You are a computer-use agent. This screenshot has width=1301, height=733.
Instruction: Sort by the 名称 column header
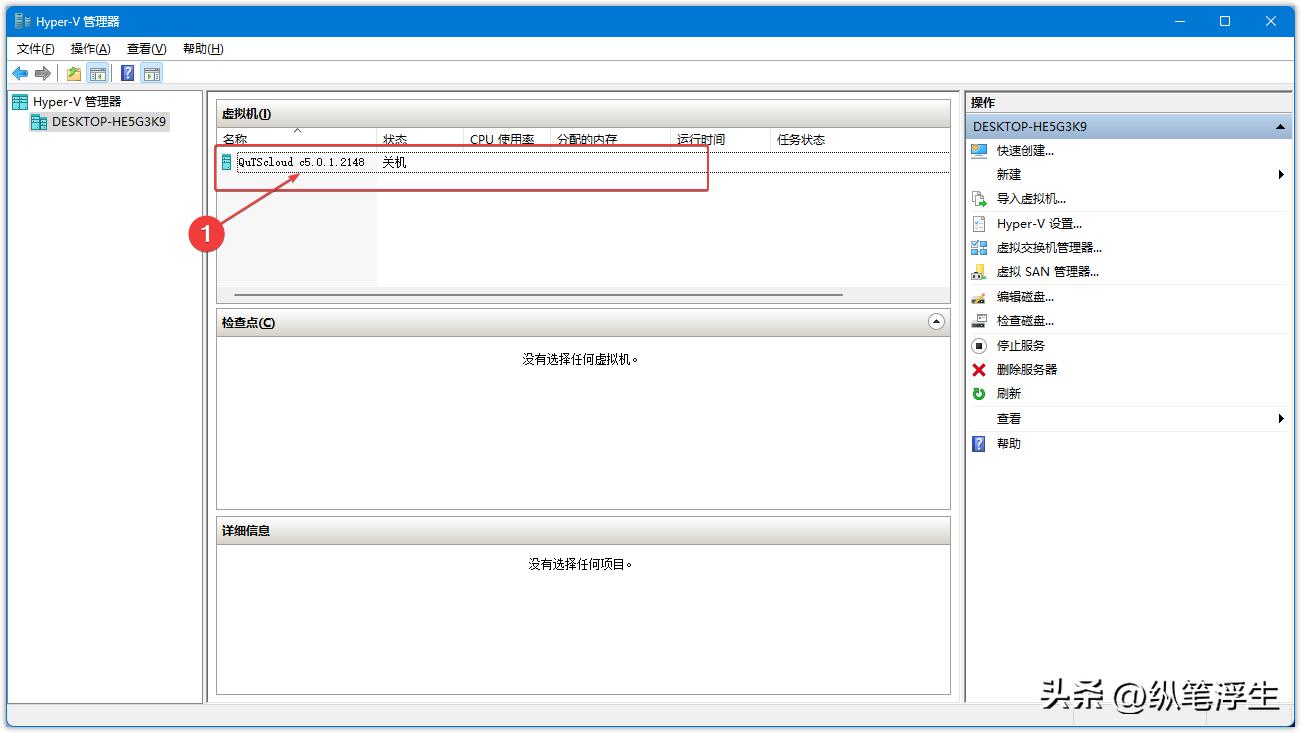[297, 139]
